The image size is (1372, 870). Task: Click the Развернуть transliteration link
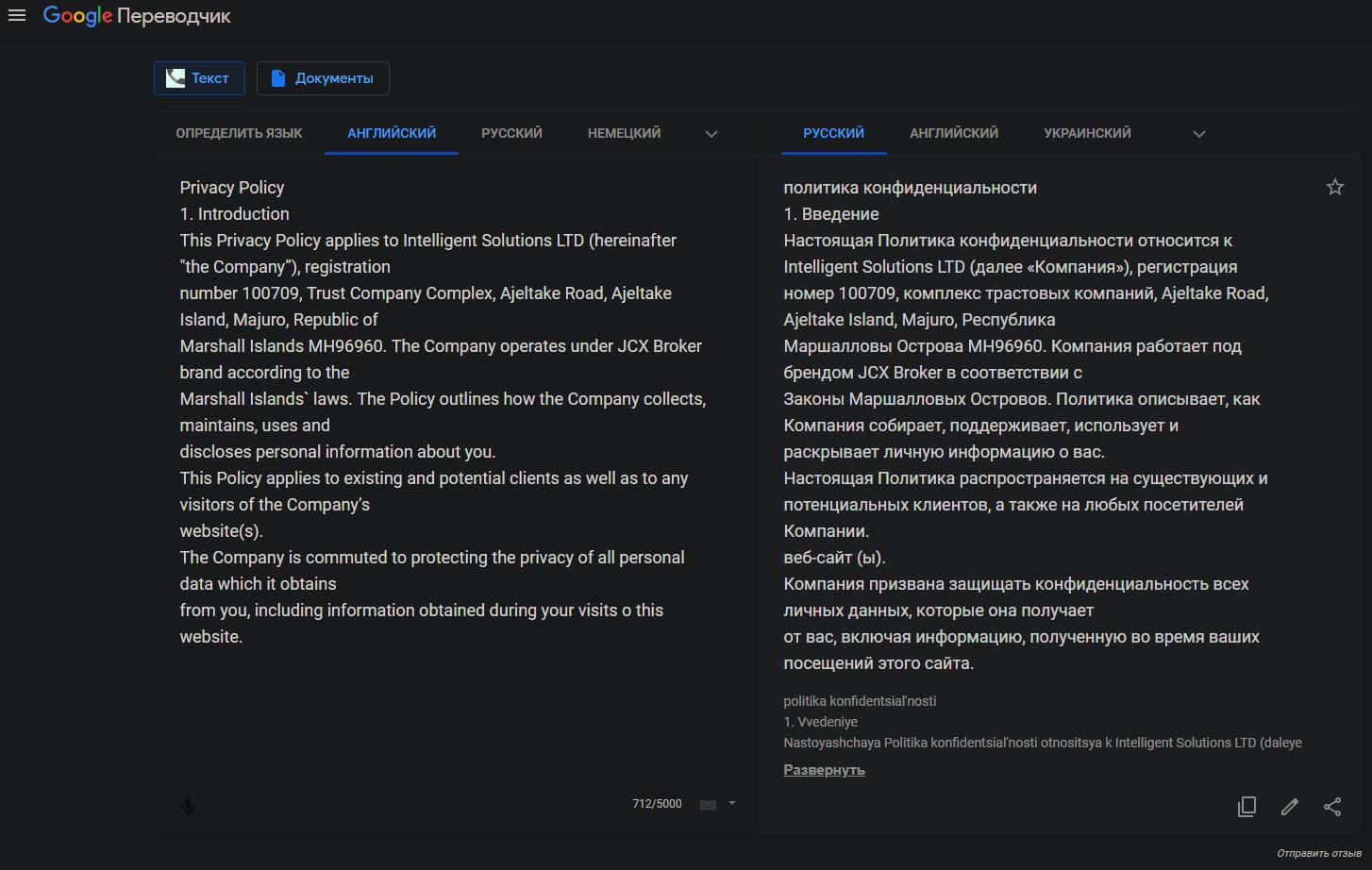point(824,770)
